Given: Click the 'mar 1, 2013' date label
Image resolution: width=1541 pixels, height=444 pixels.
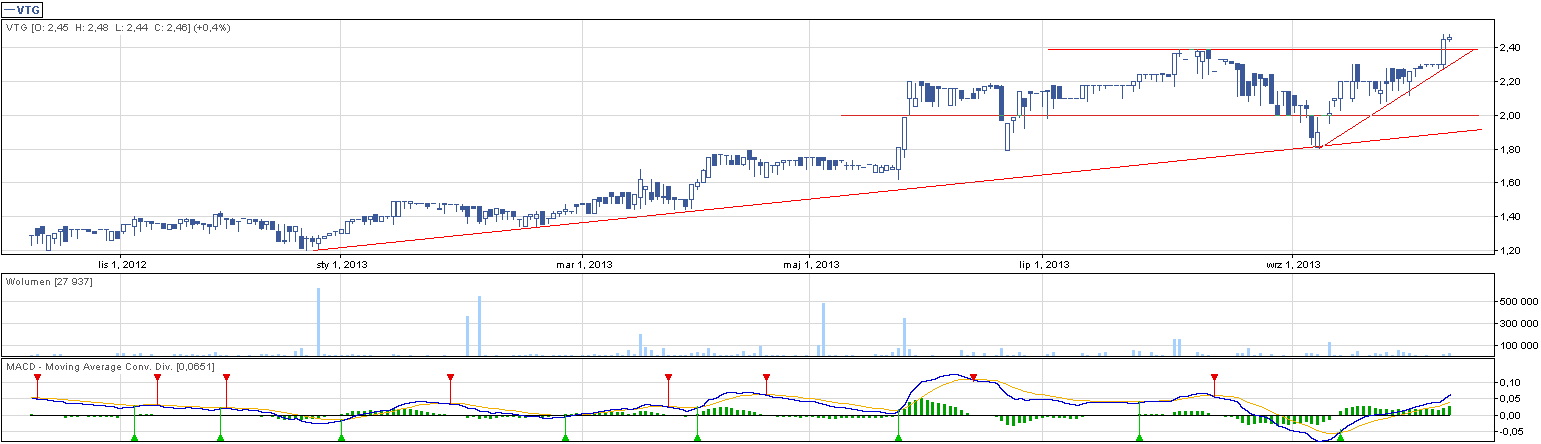Looking at the screenshot, I should pyautogui.click(x=586, y=265).
